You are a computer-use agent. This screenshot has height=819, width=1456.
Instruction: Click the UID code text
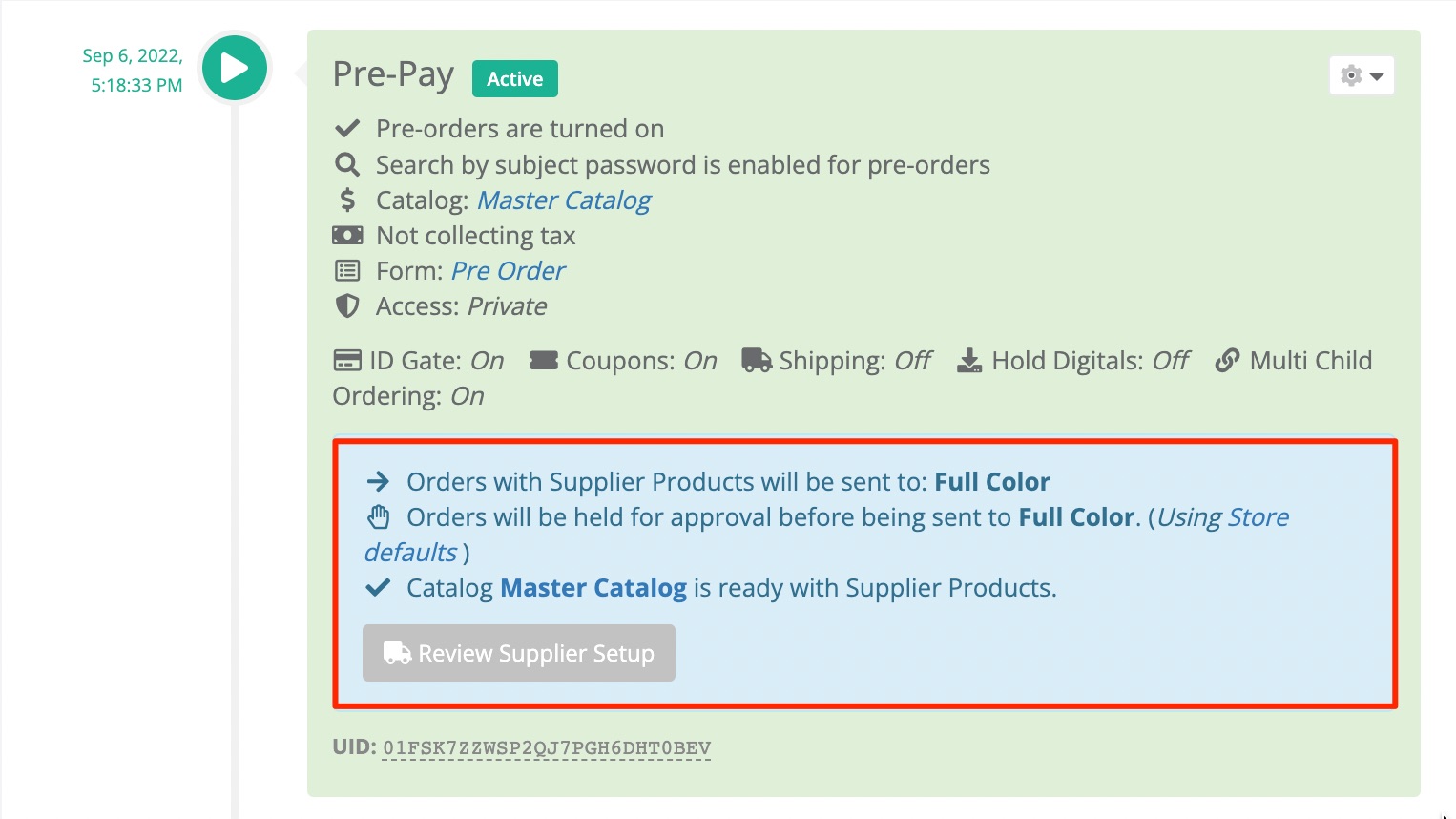pos(547,747)
